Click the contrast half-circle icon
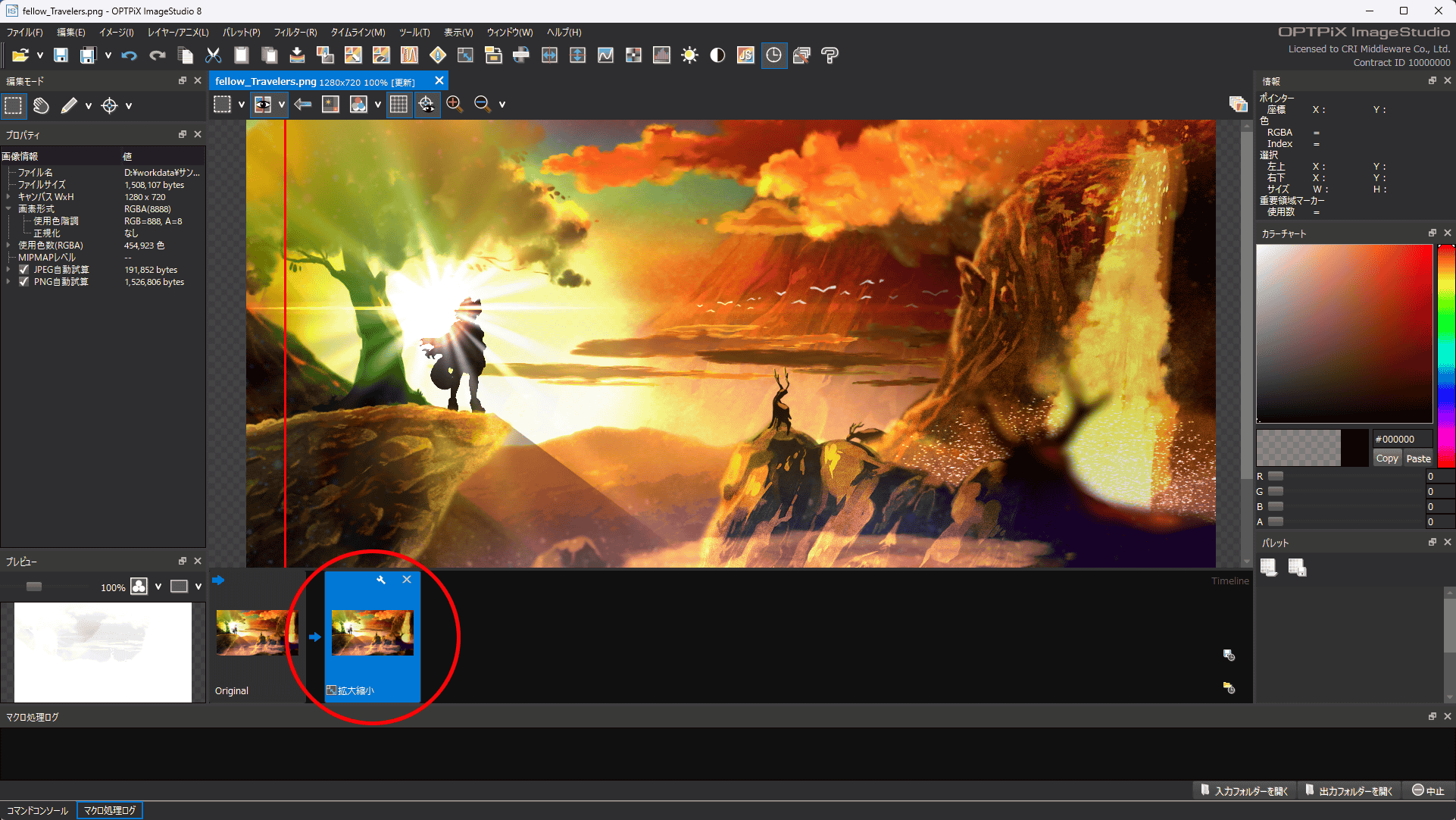1456x820 pixels. point(717,55)
